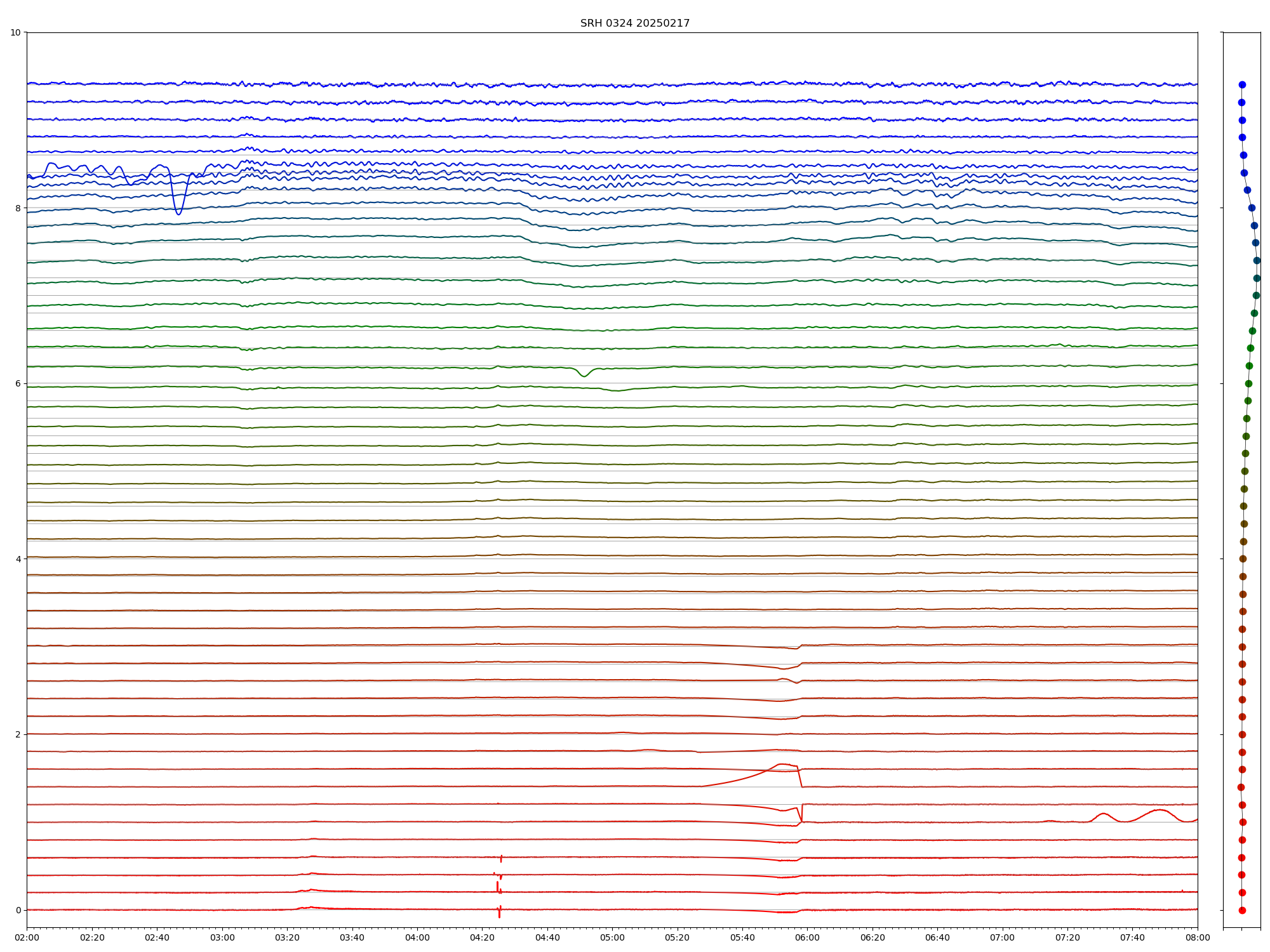Click the y-axis label 4
Screen dimensions: 1270x952
point(18,559)
